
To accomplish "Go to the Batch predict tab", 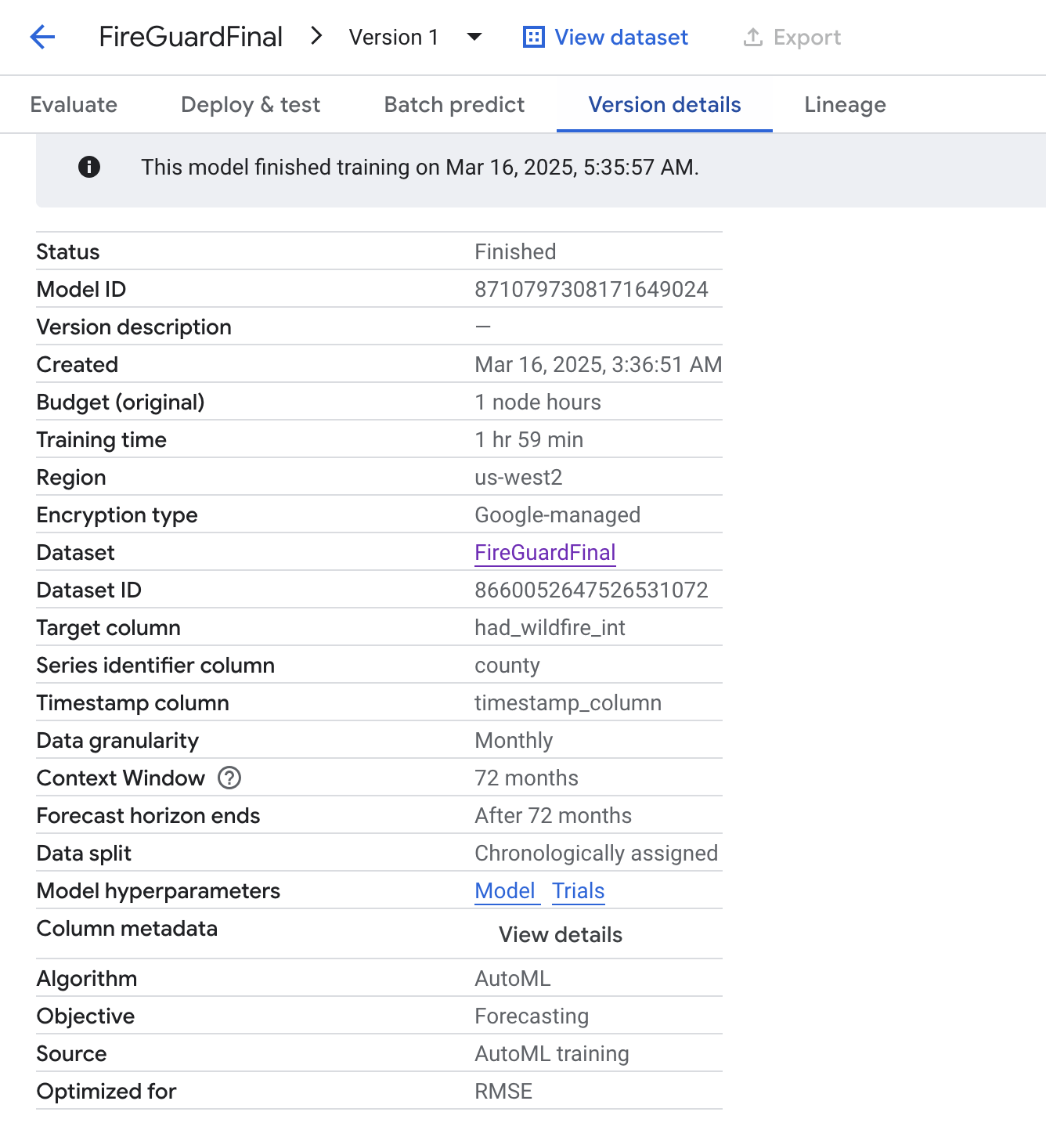I will pyautogui.click(x=454, y=105).
